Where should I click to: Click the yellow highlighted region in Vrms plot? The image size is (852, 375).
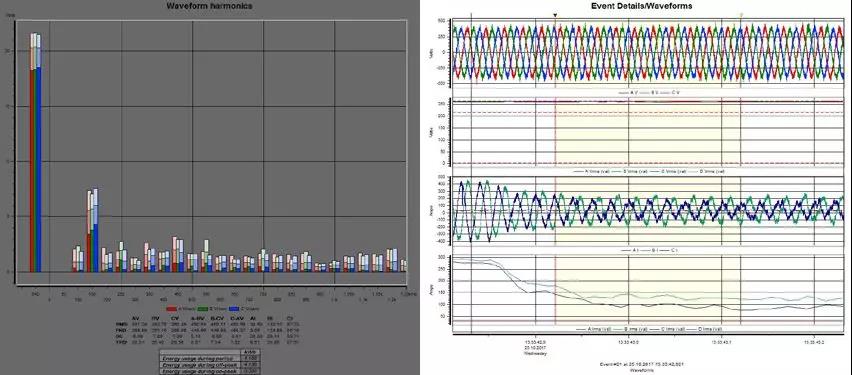pyautogui.click(x=648, y=133)
